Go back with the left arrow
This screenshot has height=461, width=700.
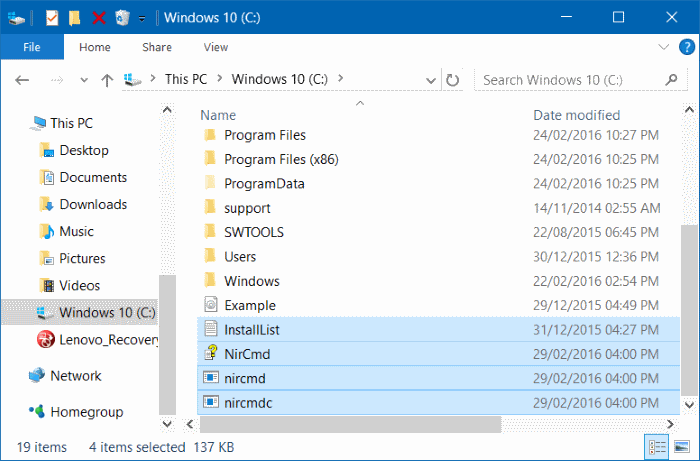[x=22, y=80]
